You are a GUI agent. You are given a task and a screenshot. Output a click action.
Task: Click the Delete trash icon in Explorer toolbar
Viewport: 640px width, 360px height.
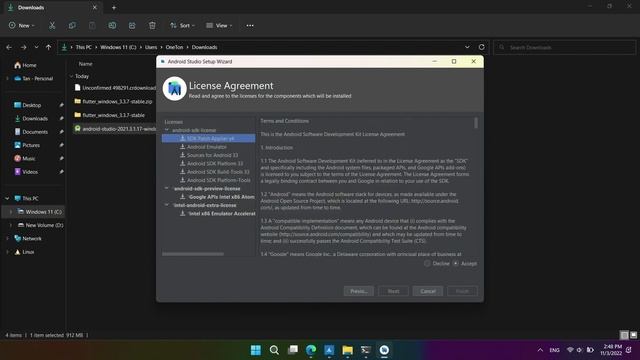pyautogui.click(x=152, y=25)
